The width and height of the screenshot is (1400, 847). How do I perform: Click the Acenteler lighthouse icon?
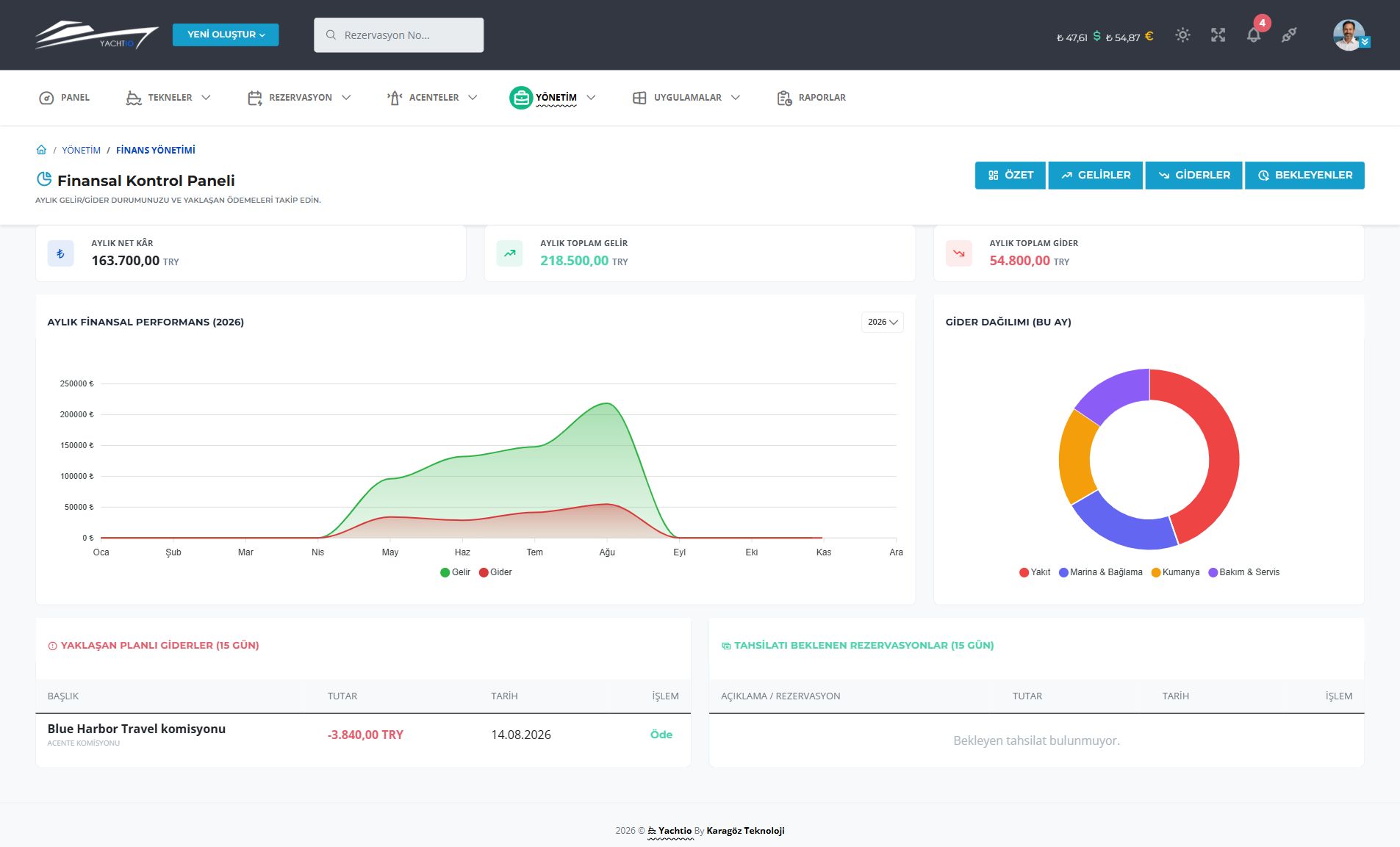point(395,98)
